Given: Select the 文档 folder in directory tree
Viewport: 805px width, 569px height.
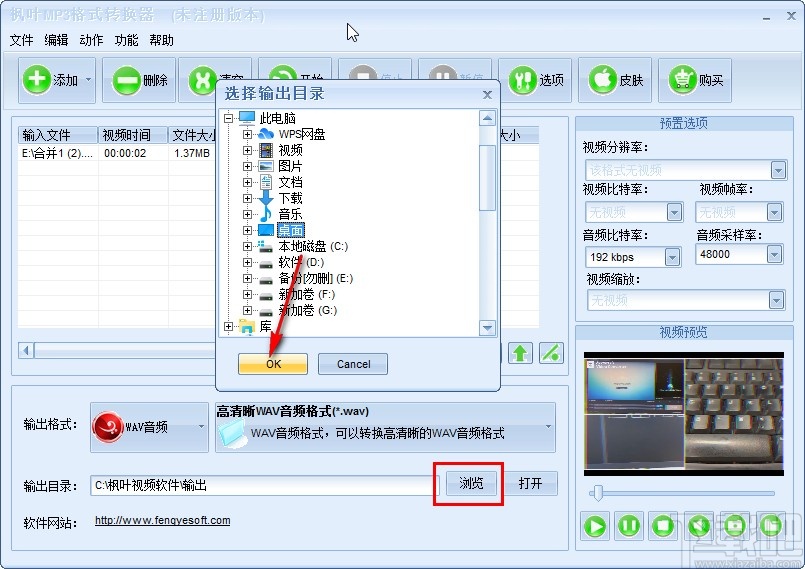Looking at the screenshot, I should click(290, 182).
